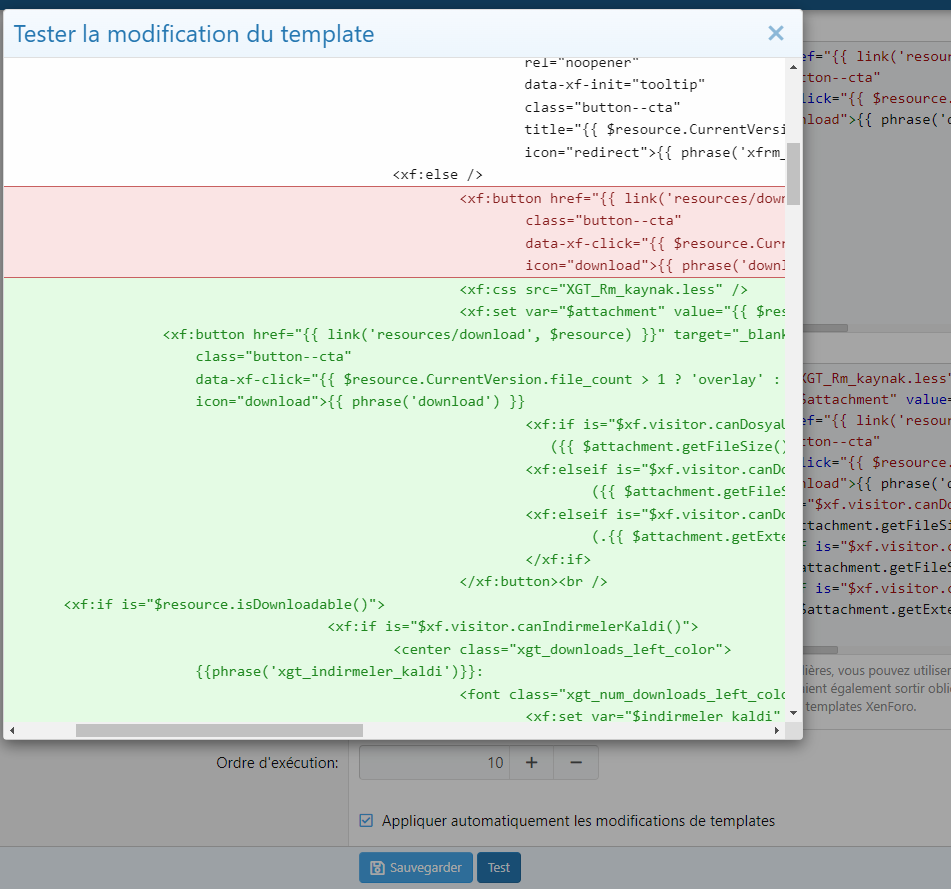Click the floppy disk icon on Sauvegarder
Screen dimensions: 951x889
point(377,868)
